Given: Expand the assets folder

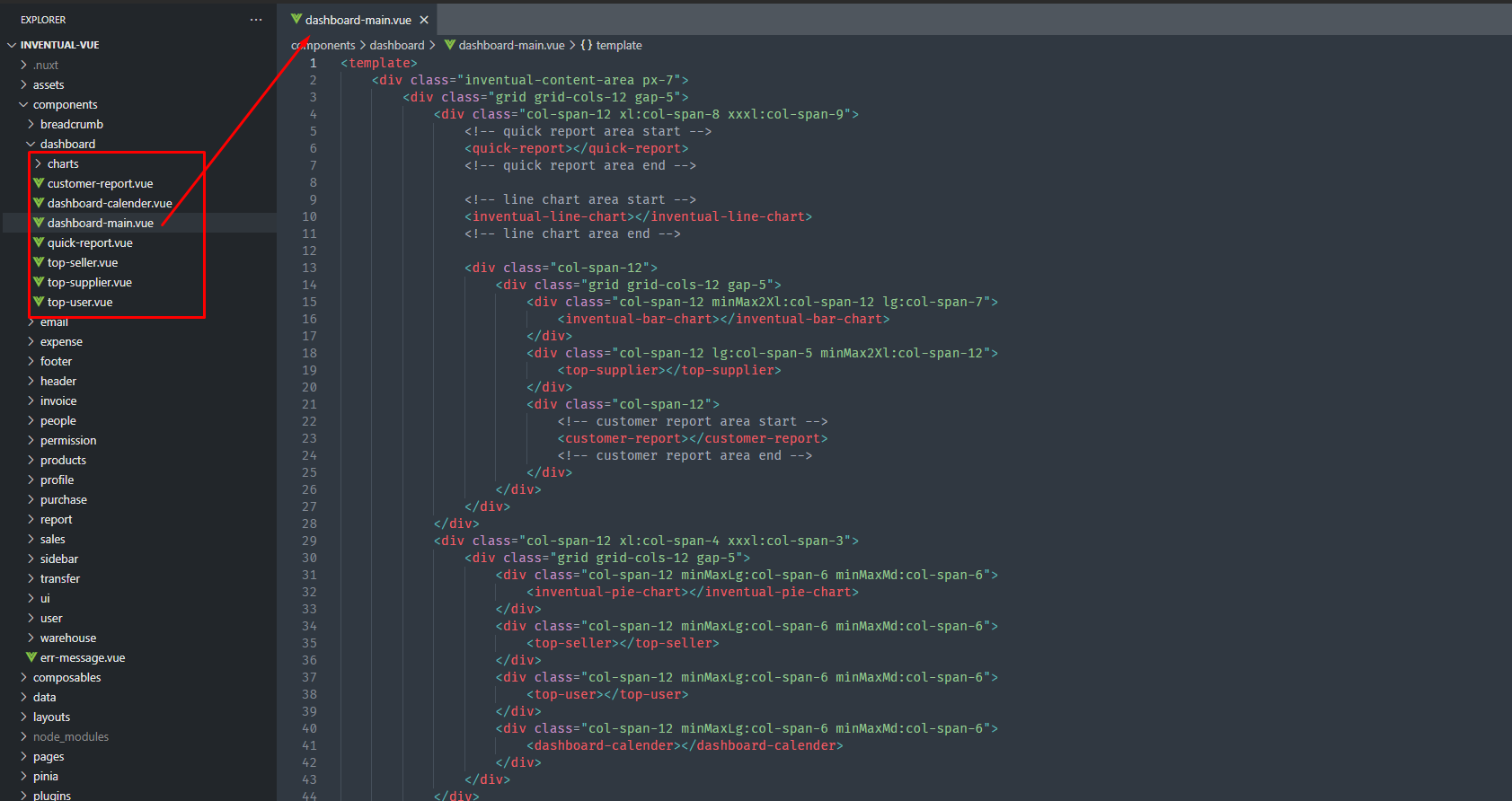Looking at the screenshot, I should pyautogui.click(x=24, y=84).
